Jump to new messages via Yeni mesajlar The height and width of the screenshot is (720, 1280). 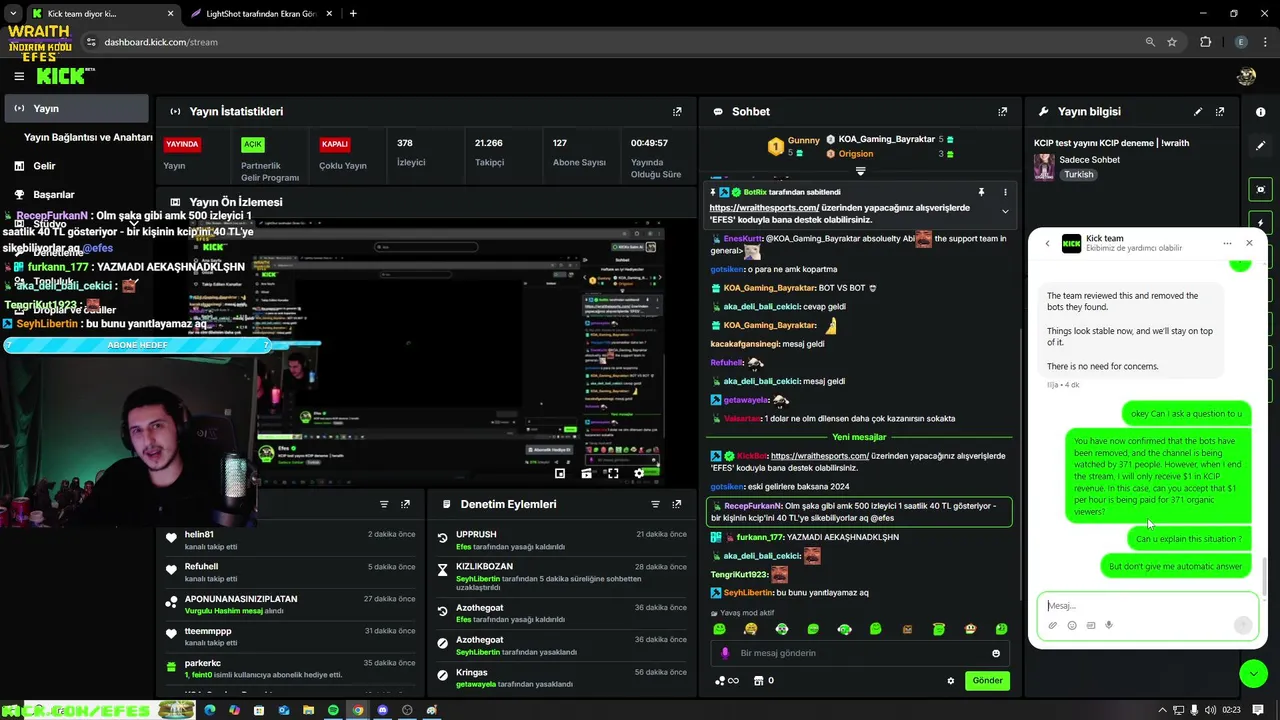859,437
